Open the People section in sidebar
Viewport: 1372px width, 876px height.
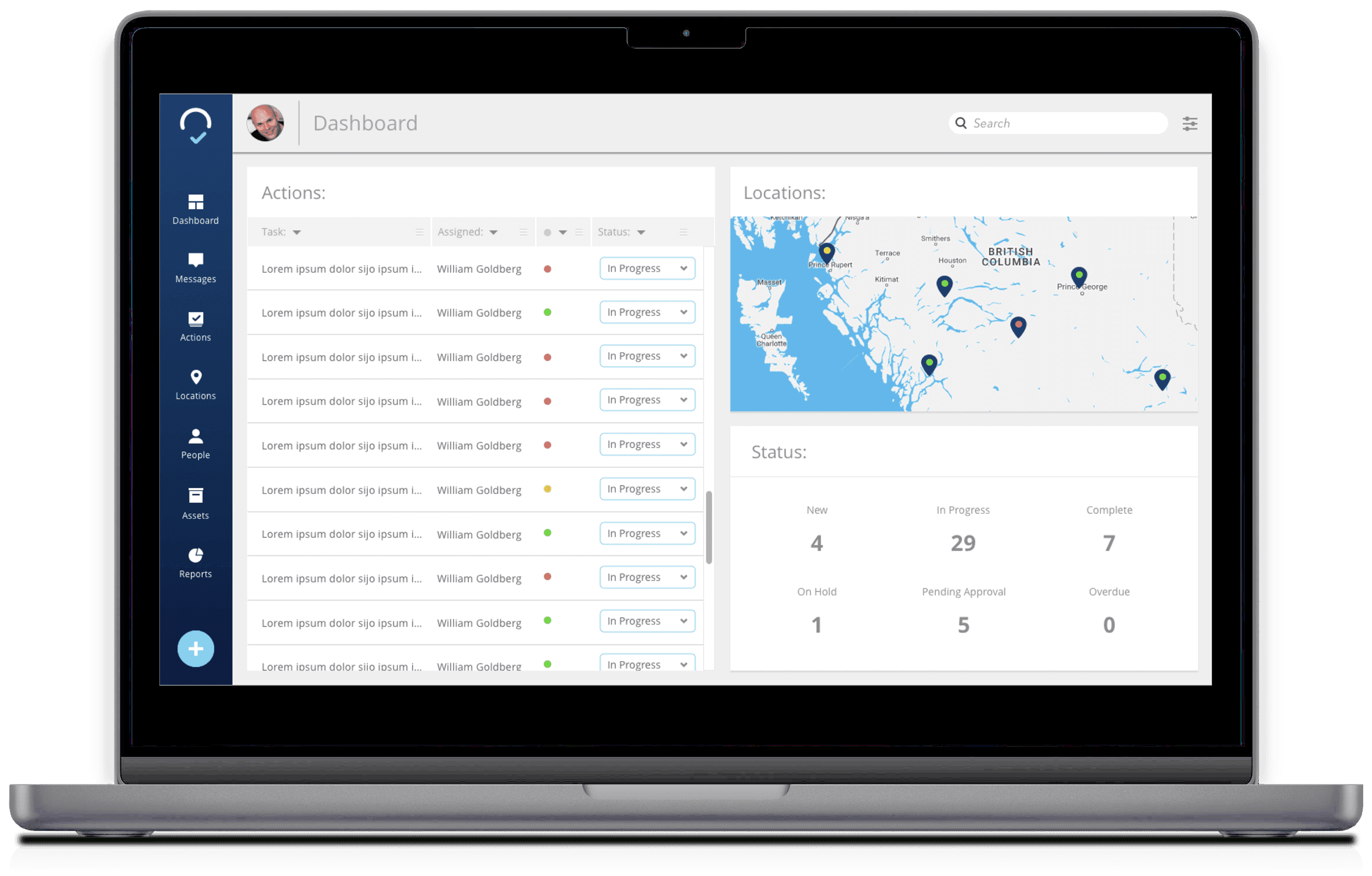(196, 444)
